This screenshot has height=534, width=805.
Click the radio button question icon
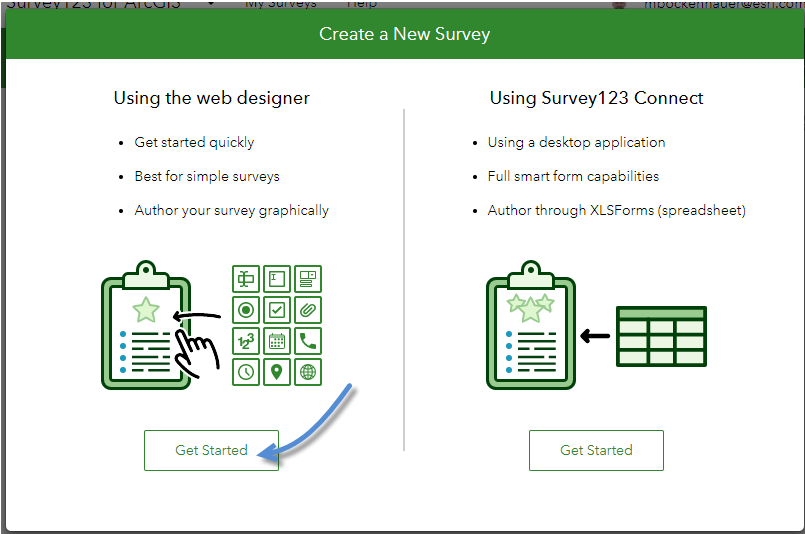[x=246, y=310]
